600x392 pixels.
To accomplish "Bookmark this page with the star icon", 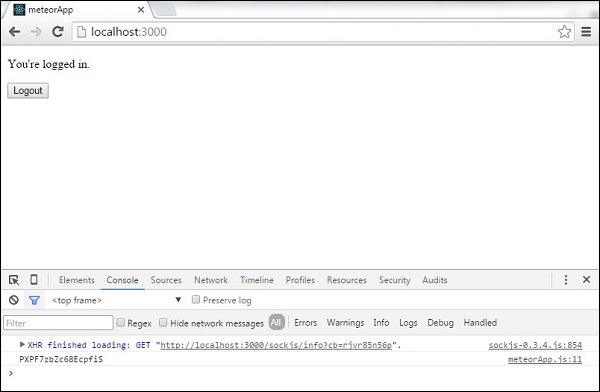I will (x=564, y=32).
